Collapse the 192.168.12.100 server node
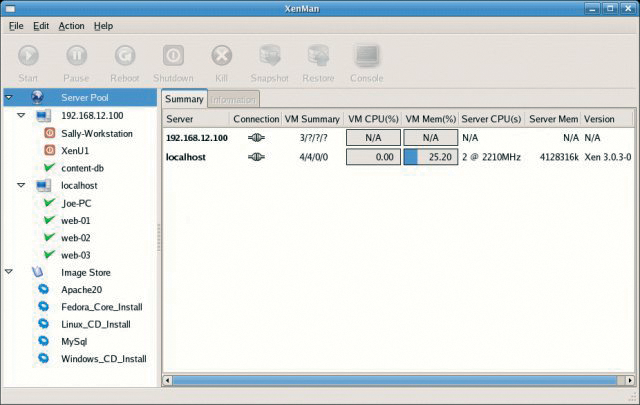The height and width of the screenshot is (405, 640). (x=21, y=116)
